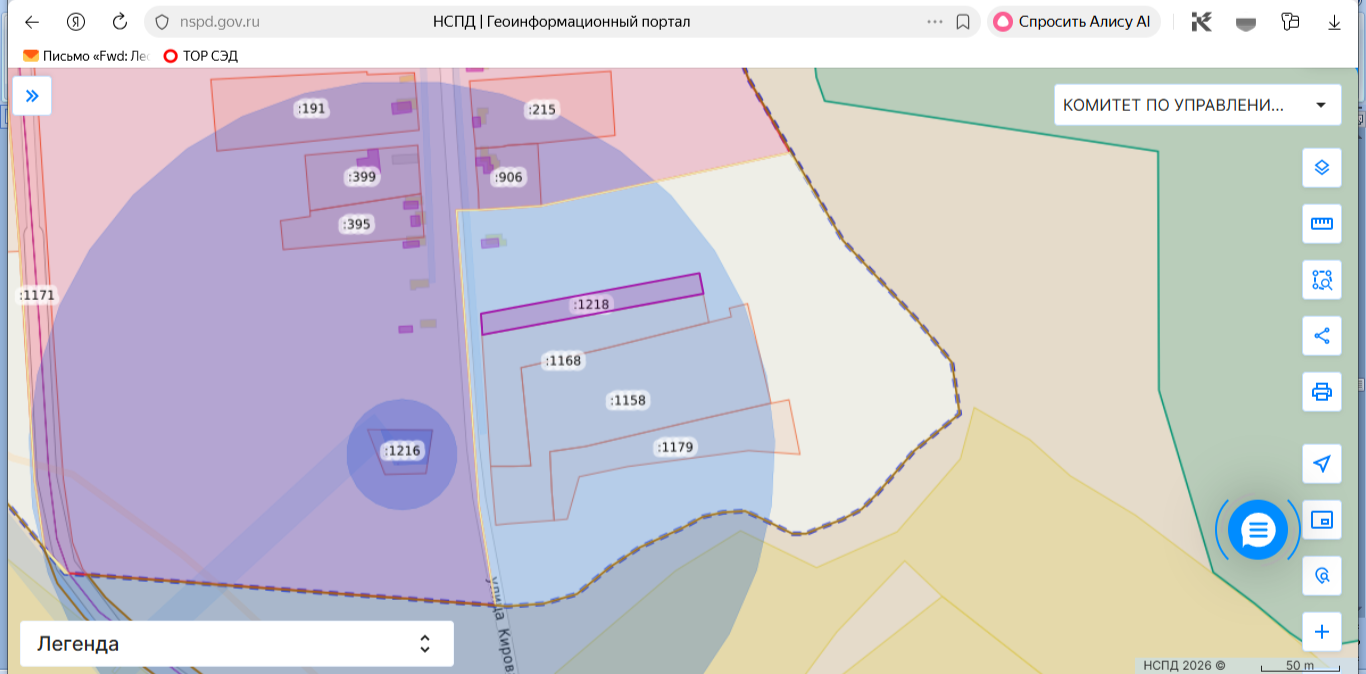Viewport: 1366px width, 674px height.
Task: Expand the left sidebar panel
Action: (x=32, y=96)
